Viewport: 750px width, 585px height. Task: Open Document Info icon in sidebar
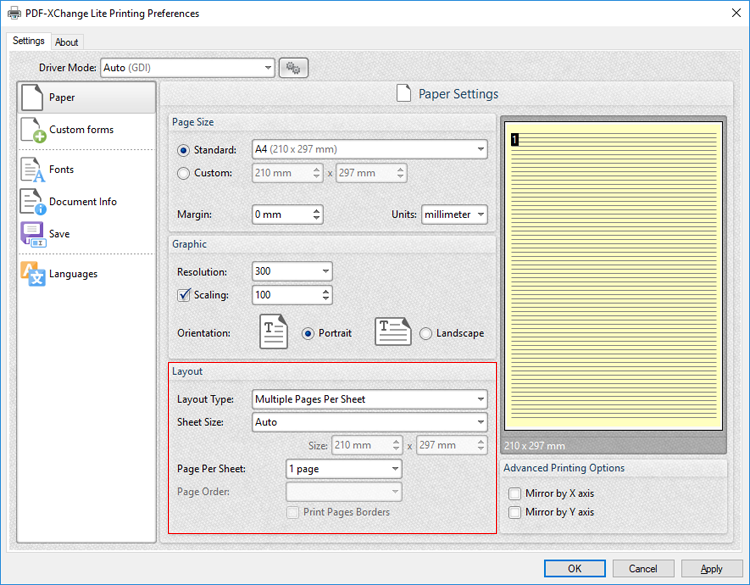point(33,201)
